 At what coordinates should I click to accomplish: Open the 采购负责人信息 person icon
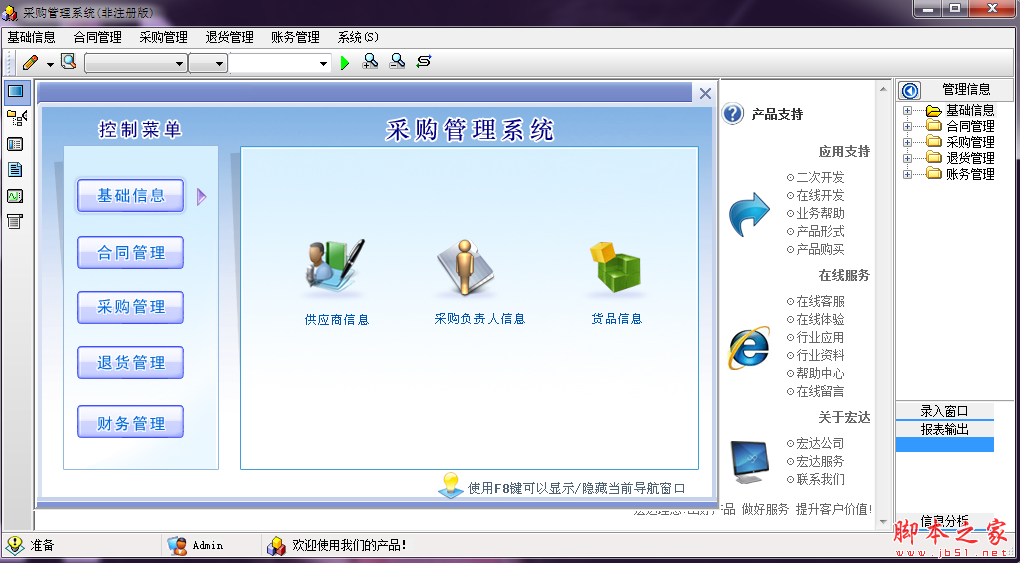click(465, 267)
